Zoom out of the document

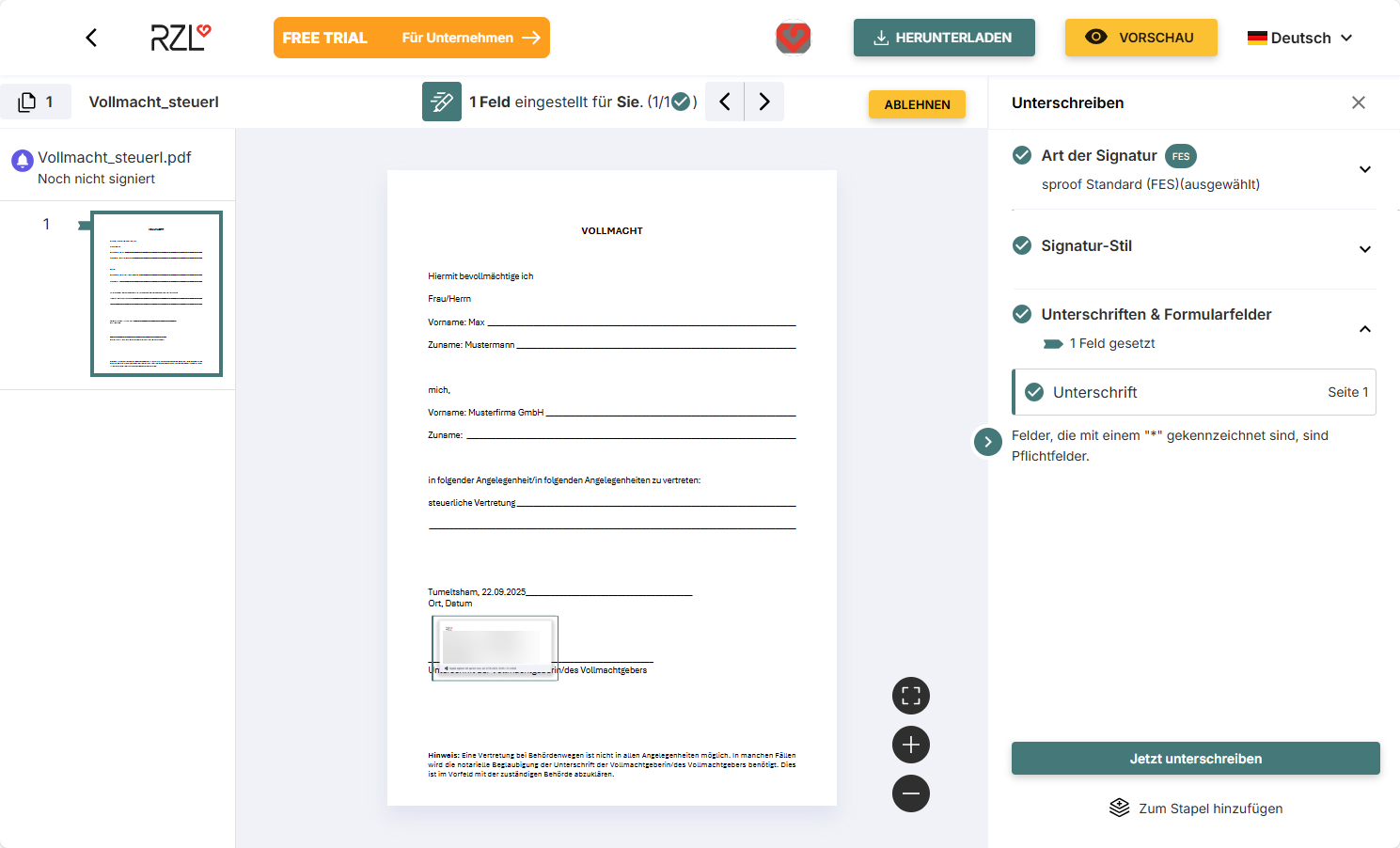coord(910,793)
